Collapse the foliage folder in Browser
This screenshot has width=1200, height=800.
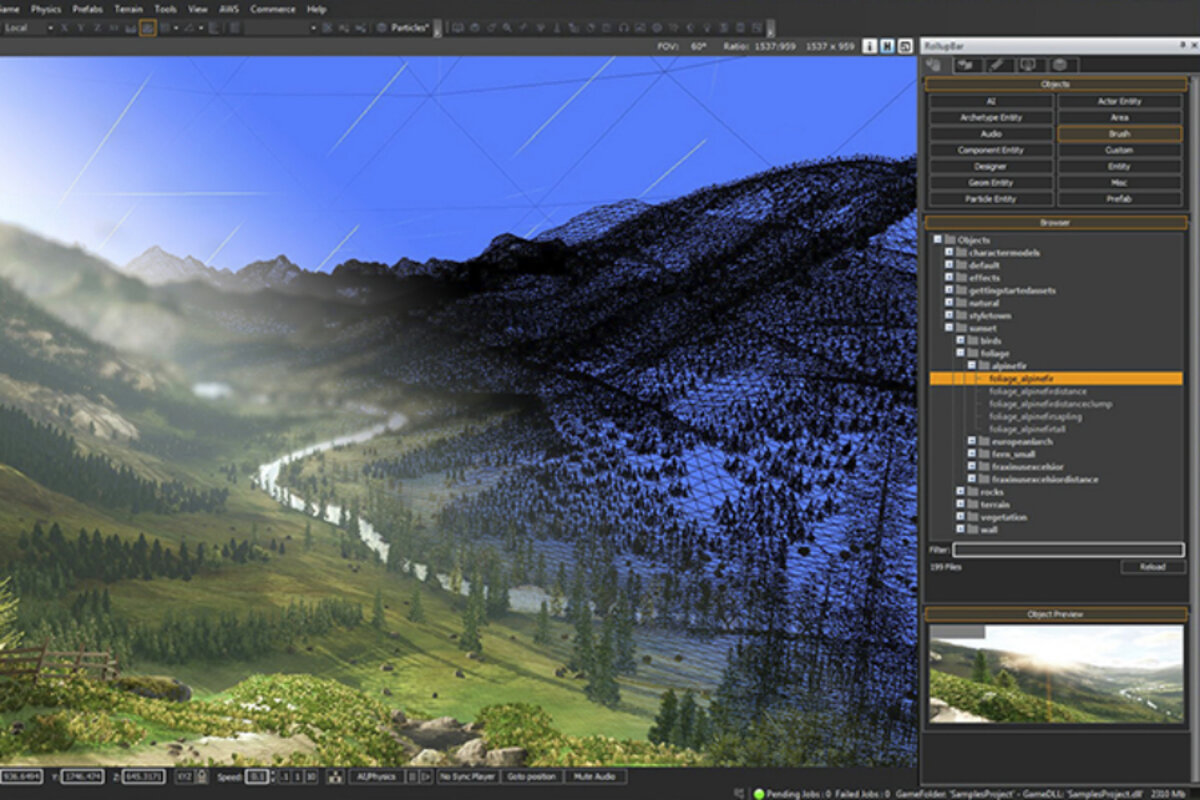(x=960, y=353)
